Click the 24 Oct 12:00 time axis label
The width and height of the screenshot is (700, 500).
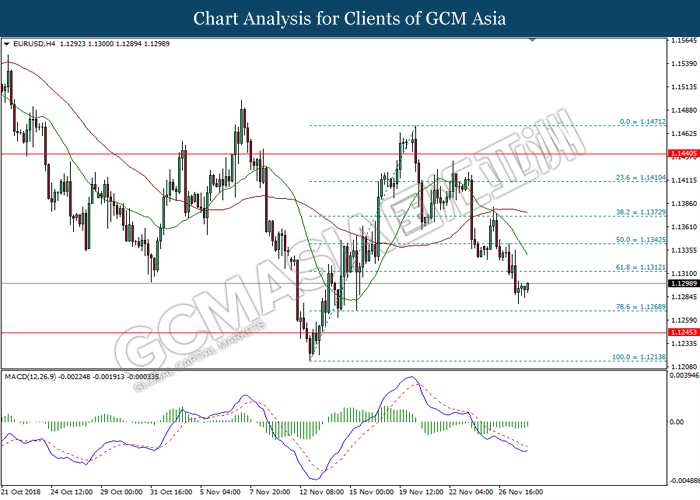[71, 492]
